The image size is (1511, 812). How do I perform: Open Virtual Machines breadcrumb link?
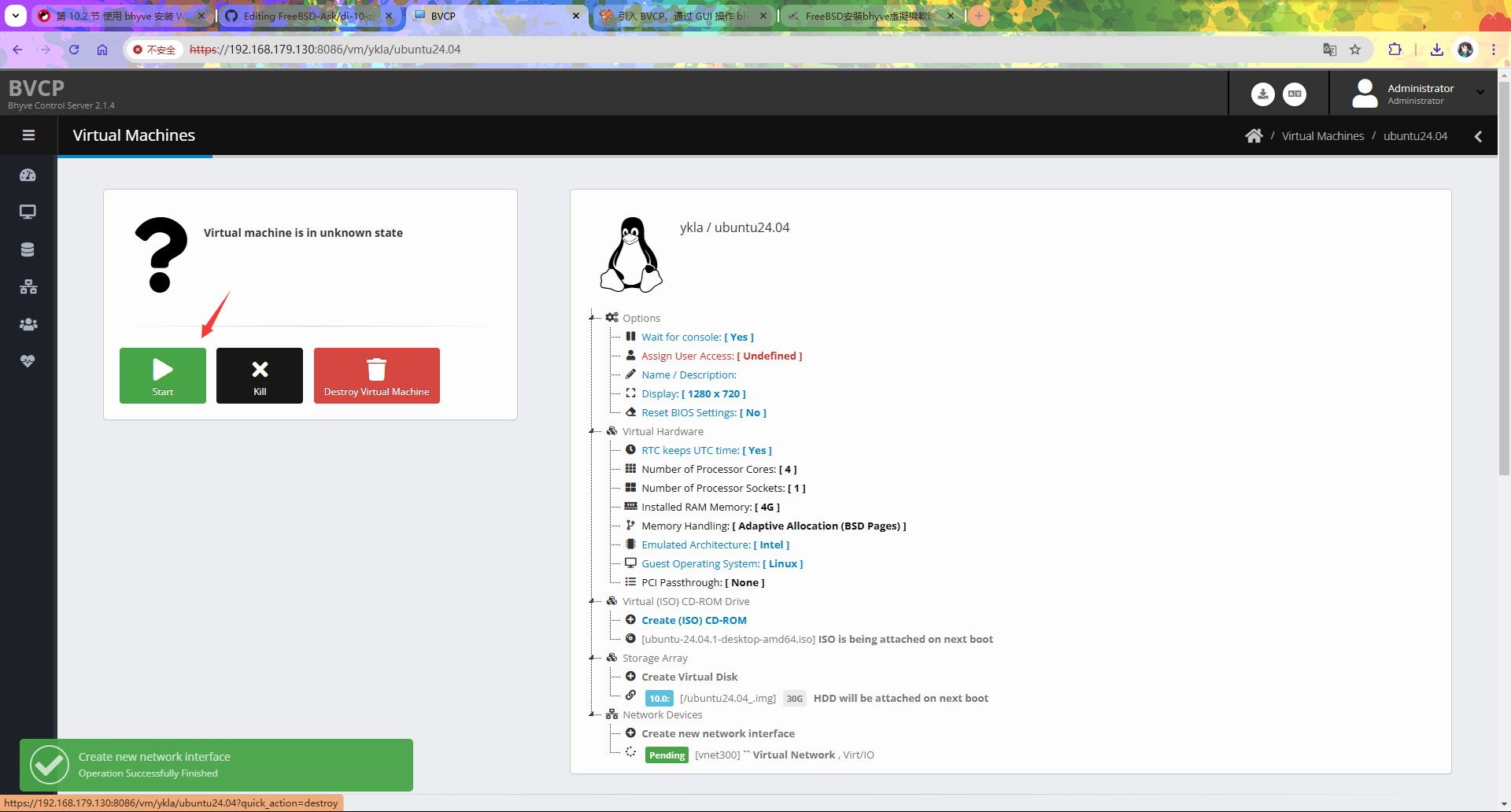coord(1323,136)
